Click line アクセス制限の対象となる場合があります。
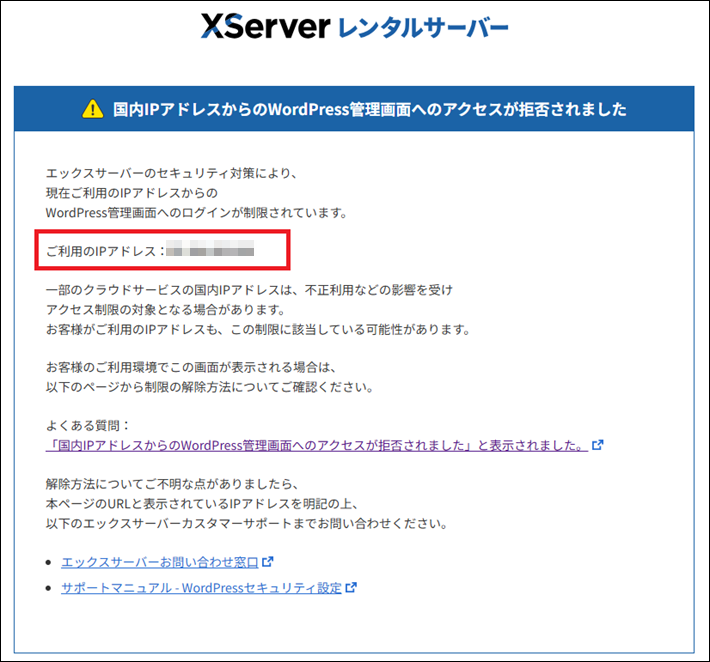The image size is (710, 662). coord(166,310)
